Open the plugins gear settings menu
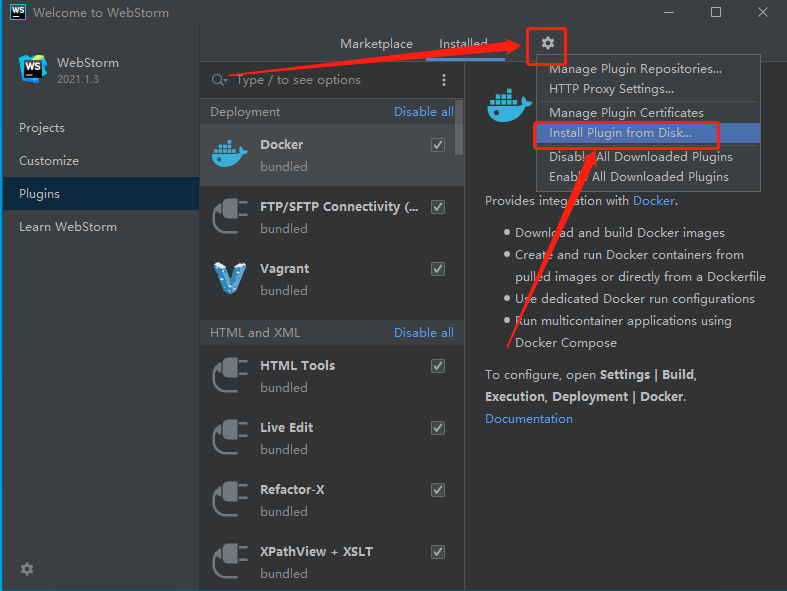This screenshot has height=591, width=787. click(x=548, y=43)
